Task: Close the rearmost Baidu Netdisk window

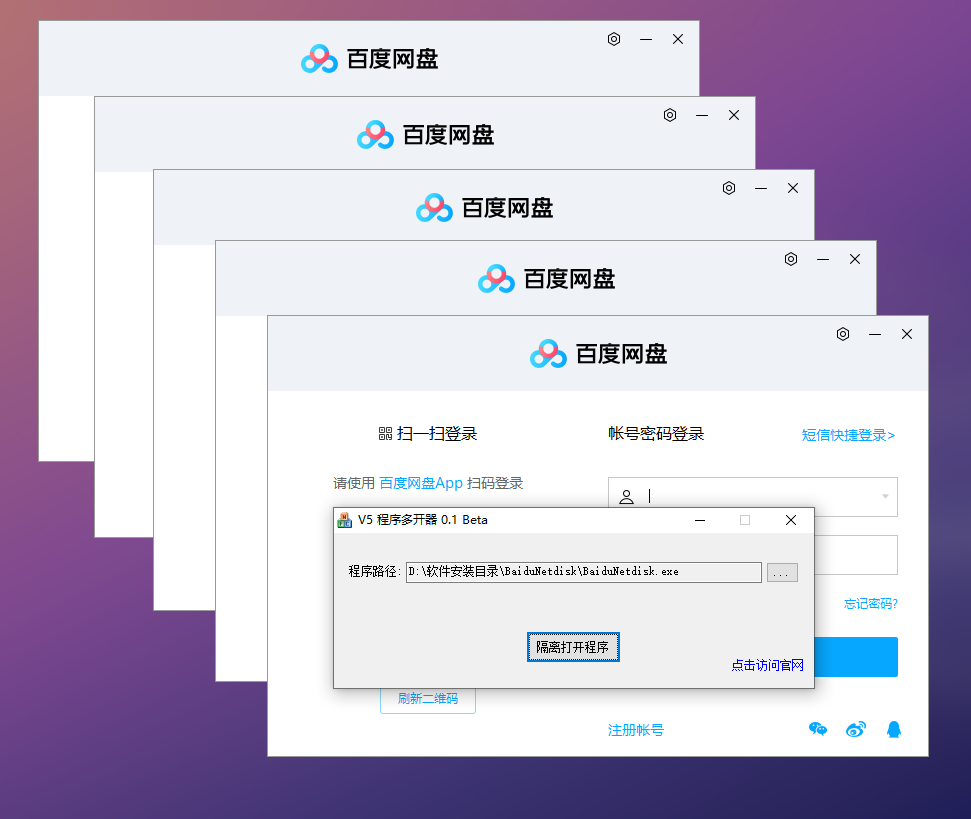Action: [678, 39]
